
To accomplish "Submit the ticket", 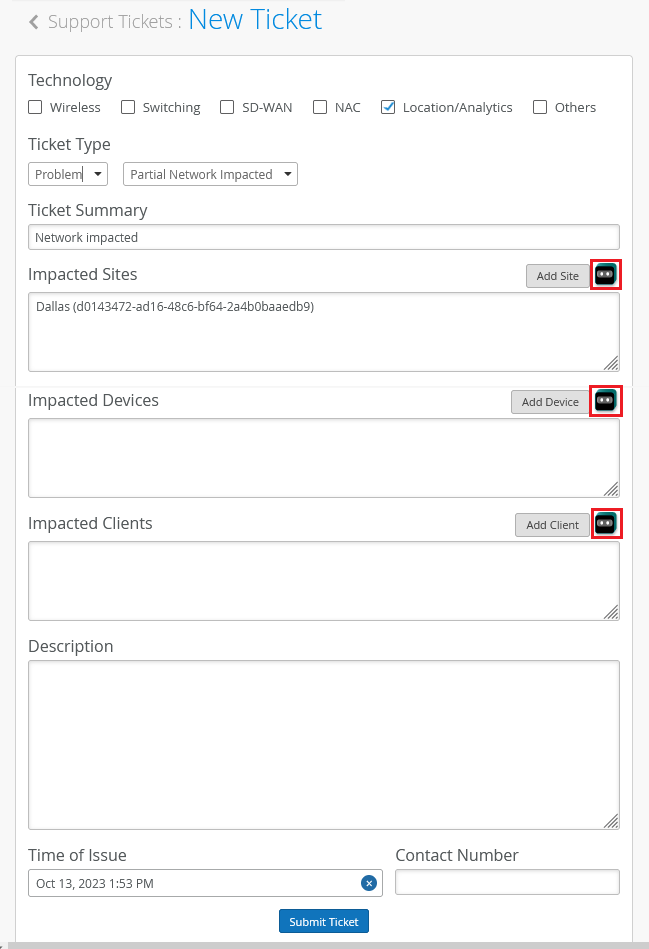I will point(323,921).
